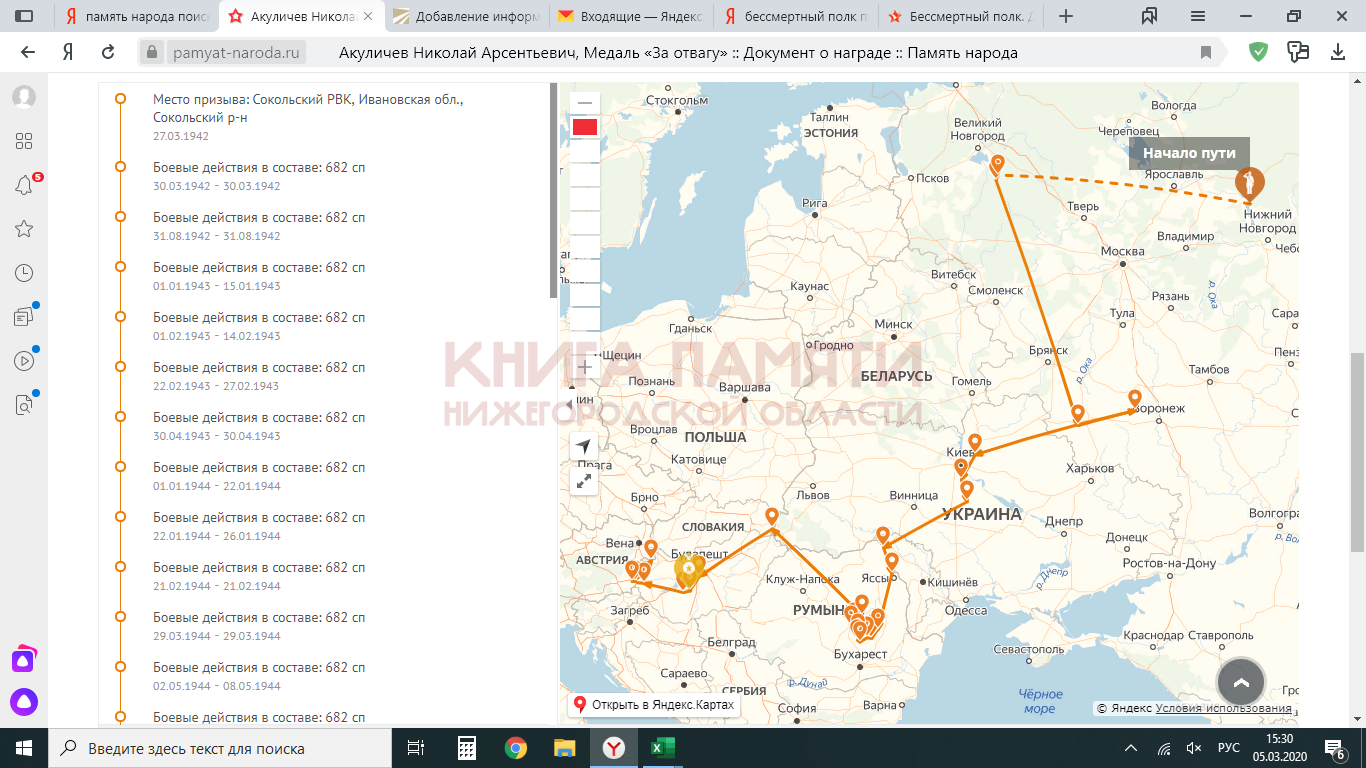Bookmark this page via address bar flag

click(1206, 53)
